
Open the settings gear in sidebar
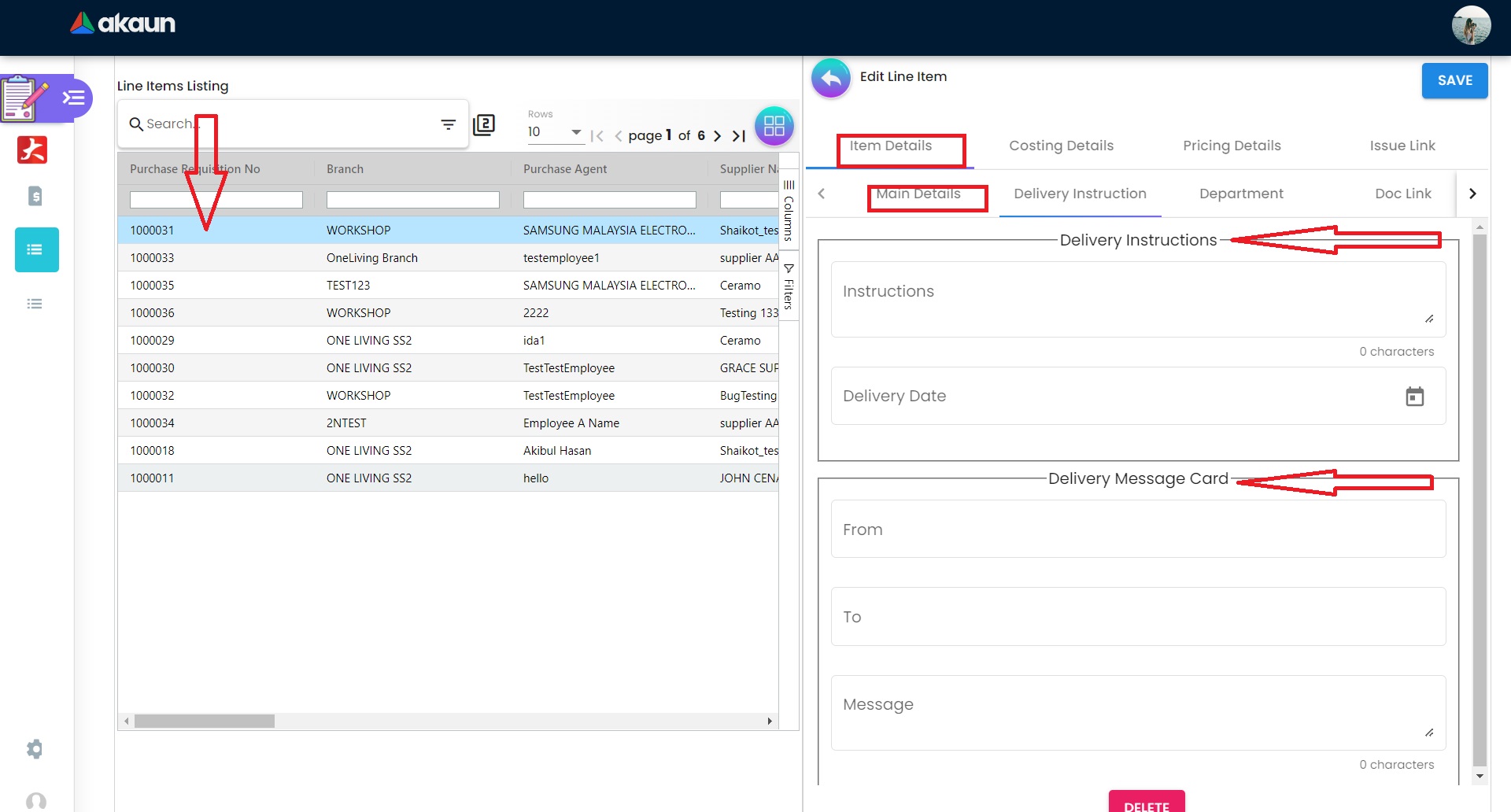click(x=35, y=748)
